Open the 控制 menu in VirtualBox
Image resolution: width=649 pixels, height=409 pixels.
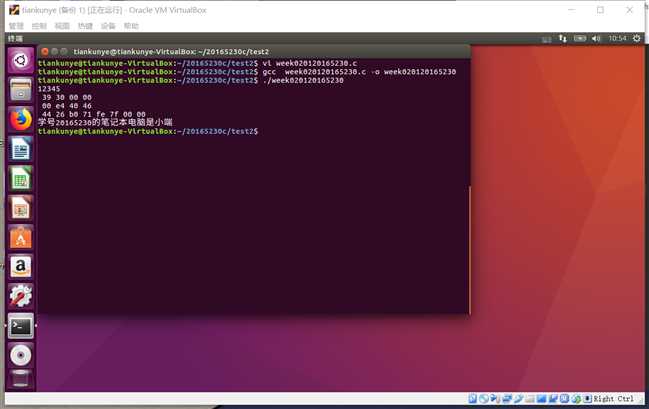click(x=39, y=26)
